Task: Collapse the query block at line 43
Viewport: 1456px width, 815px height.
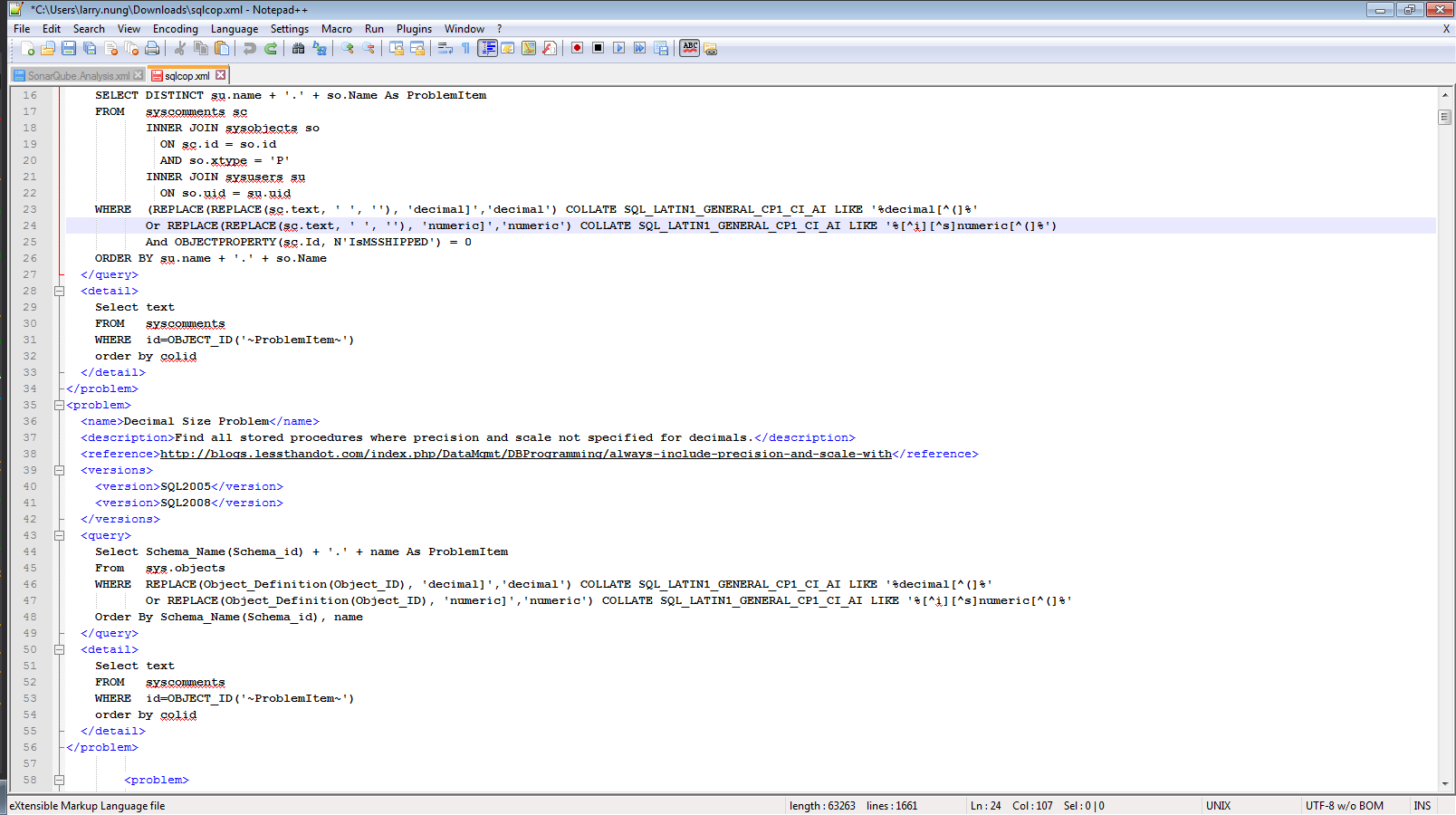Action: click(x=59, y=535)
